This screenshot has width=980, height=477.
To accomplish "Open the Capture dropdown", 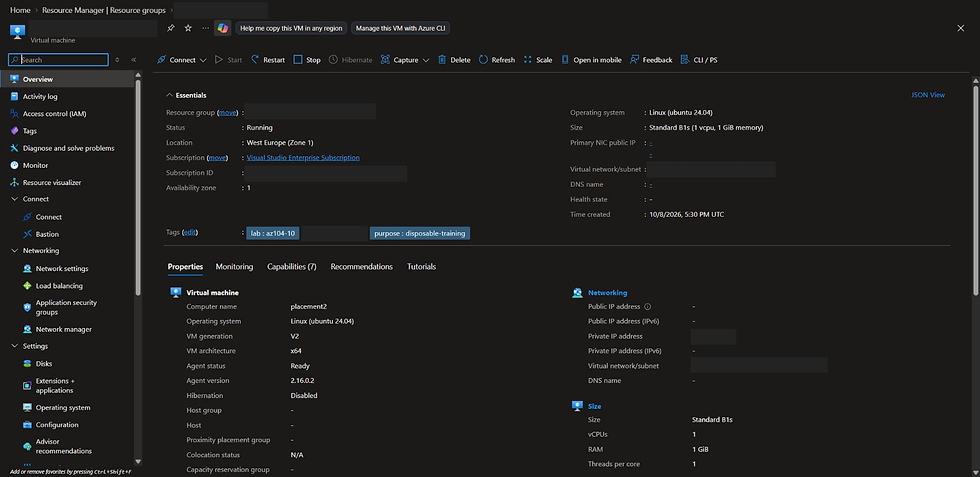I will 404,60.
